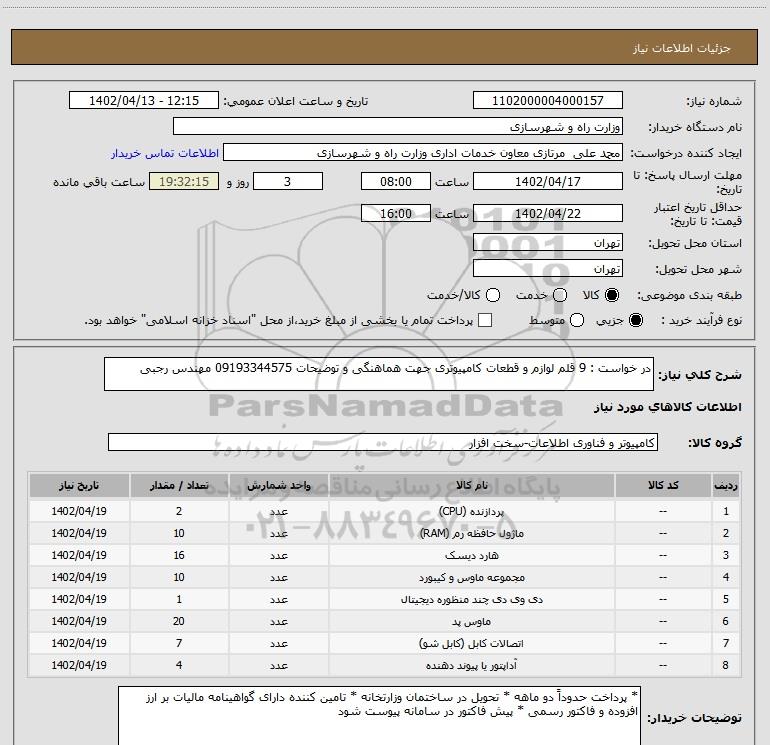Select the کالا/خدمت radio button
This screenshot has width=770, height=745.
tap(493, 295)
